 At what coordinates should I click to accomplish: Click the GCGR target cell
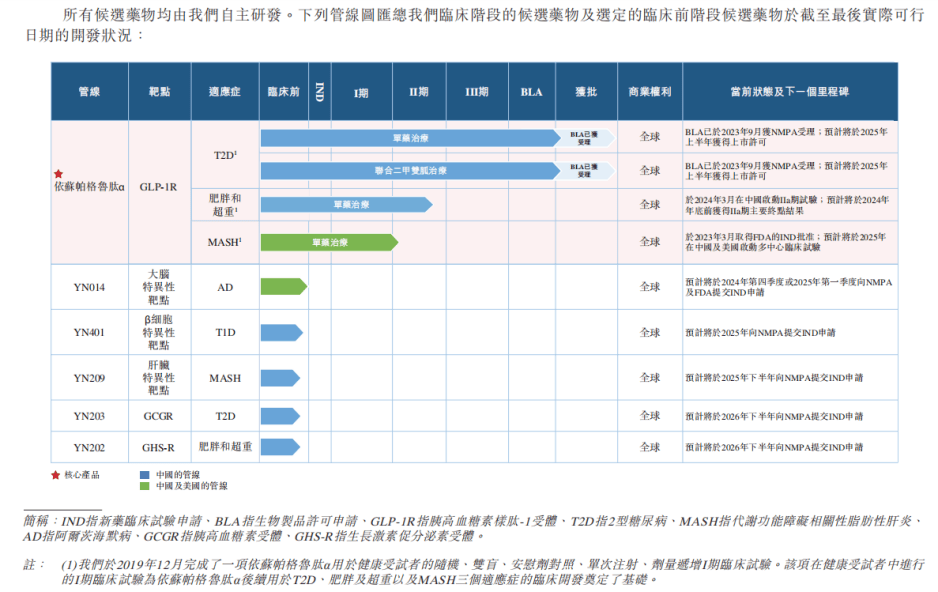click(x=159, y=416)
